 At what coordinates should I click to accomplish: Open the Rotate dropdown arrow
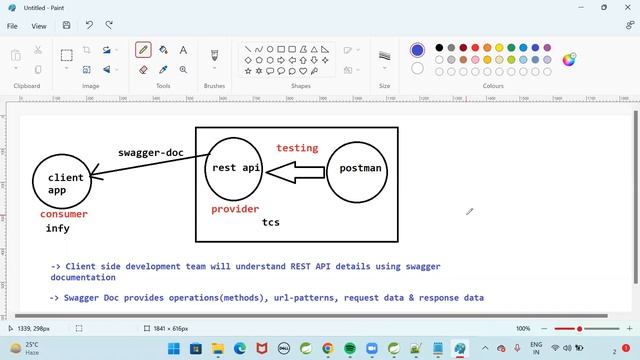117,50
